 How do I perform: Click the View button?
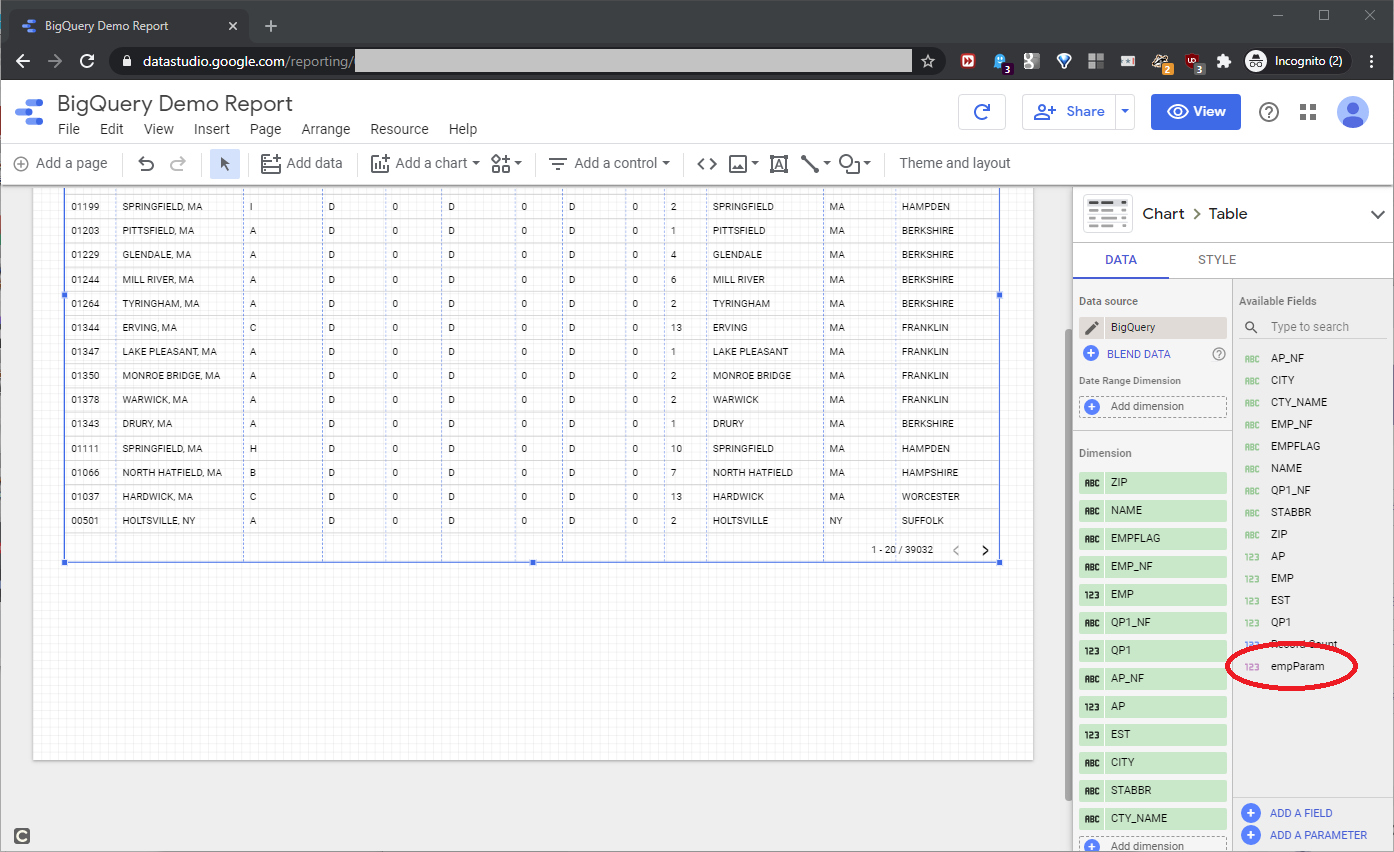(1196, 112)
